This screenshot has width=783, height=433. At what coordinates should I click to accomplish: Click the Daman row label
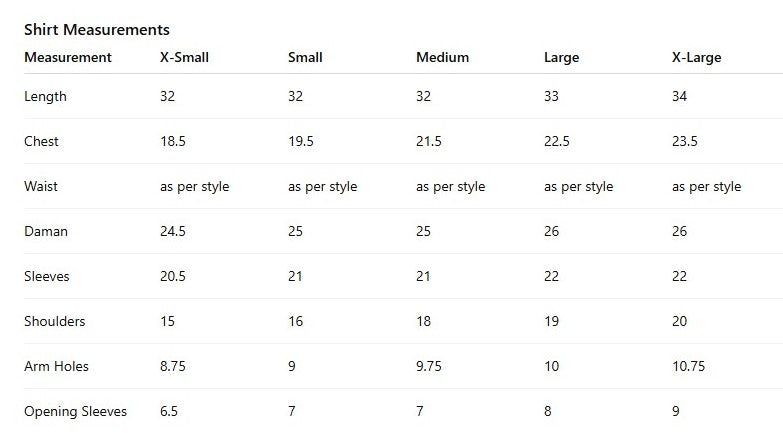point(46,231)
